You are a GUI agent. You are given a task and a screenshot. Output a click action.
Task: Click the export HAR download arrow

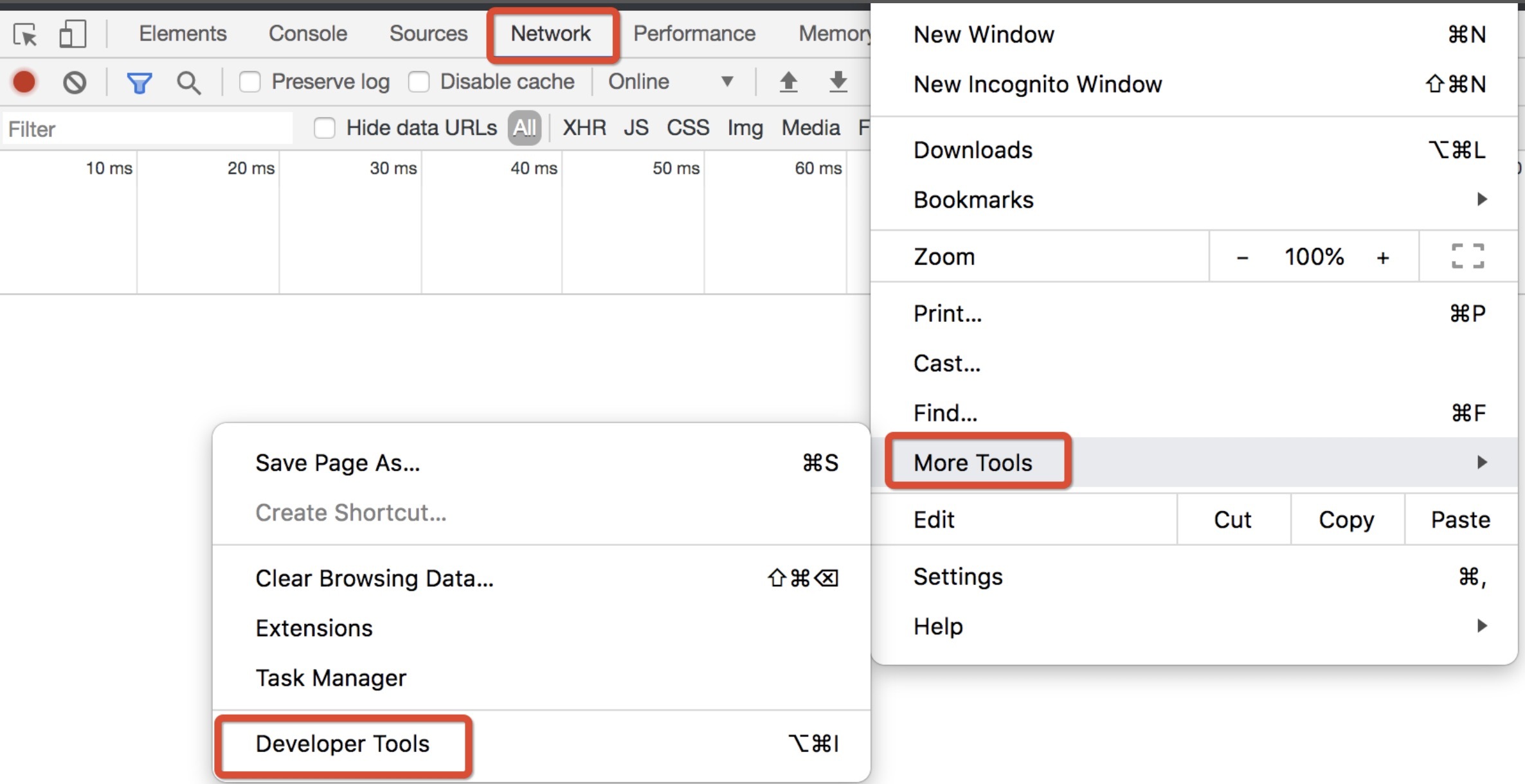[838, 82]
